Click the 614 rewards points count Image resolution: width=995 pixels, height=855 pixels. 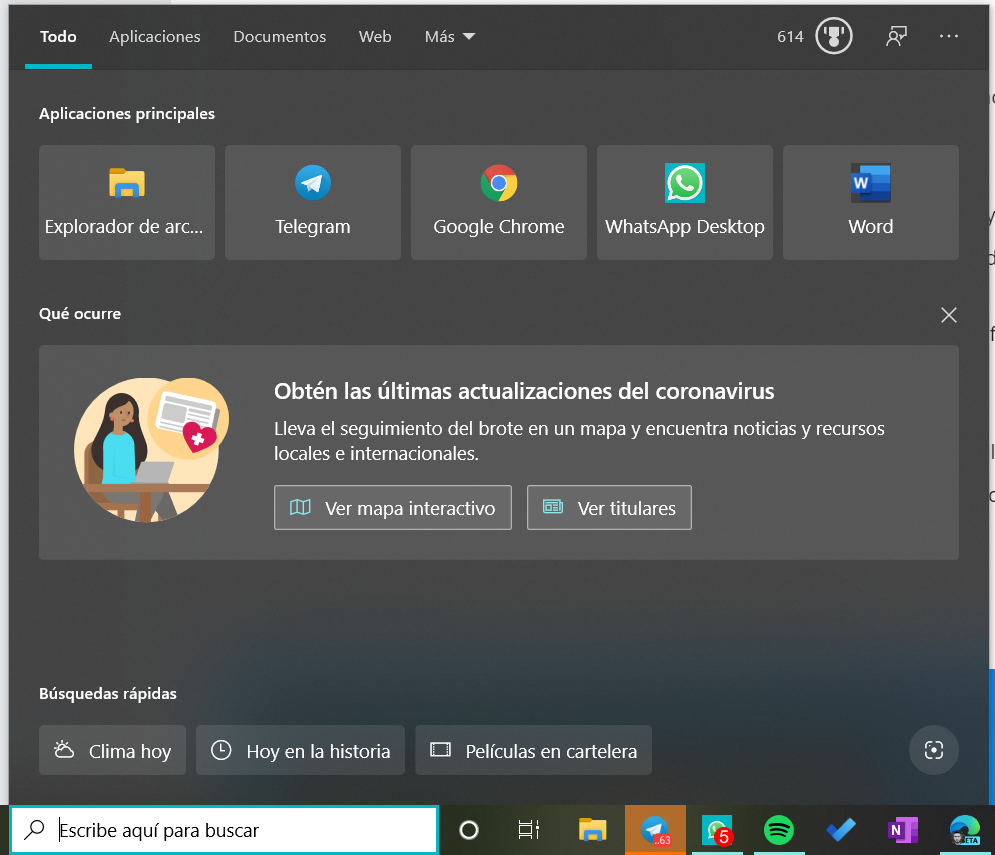pos(790,37)
